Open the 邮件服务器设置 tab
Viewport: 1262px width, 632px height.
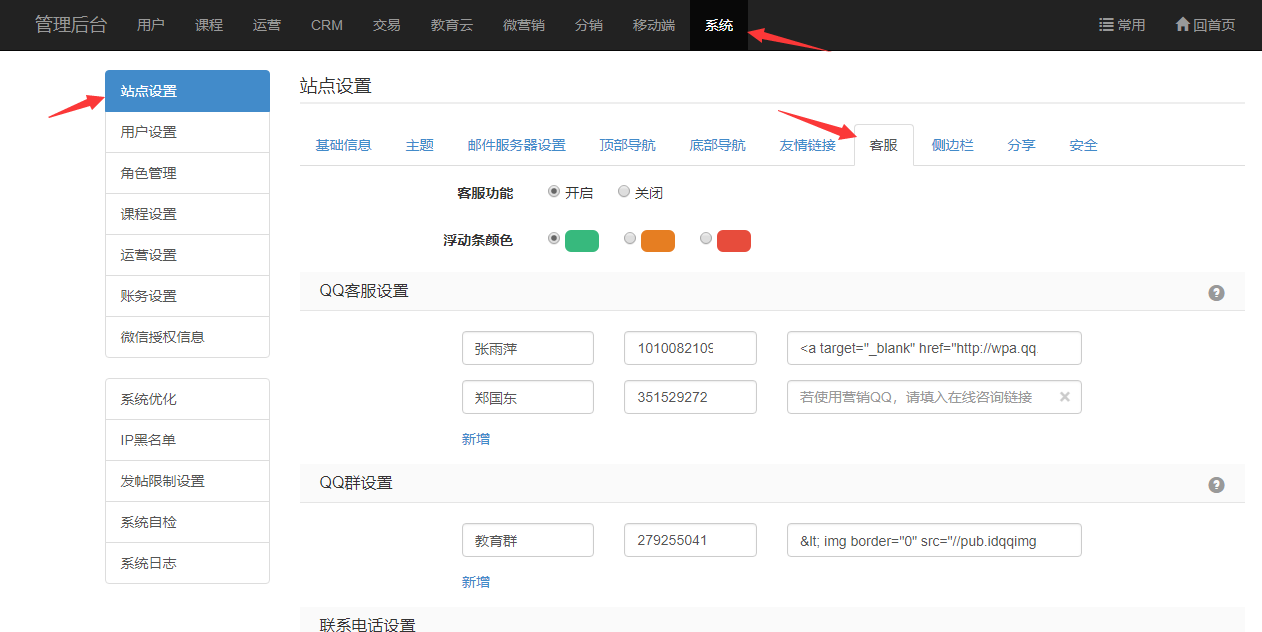tap(516, 145)
